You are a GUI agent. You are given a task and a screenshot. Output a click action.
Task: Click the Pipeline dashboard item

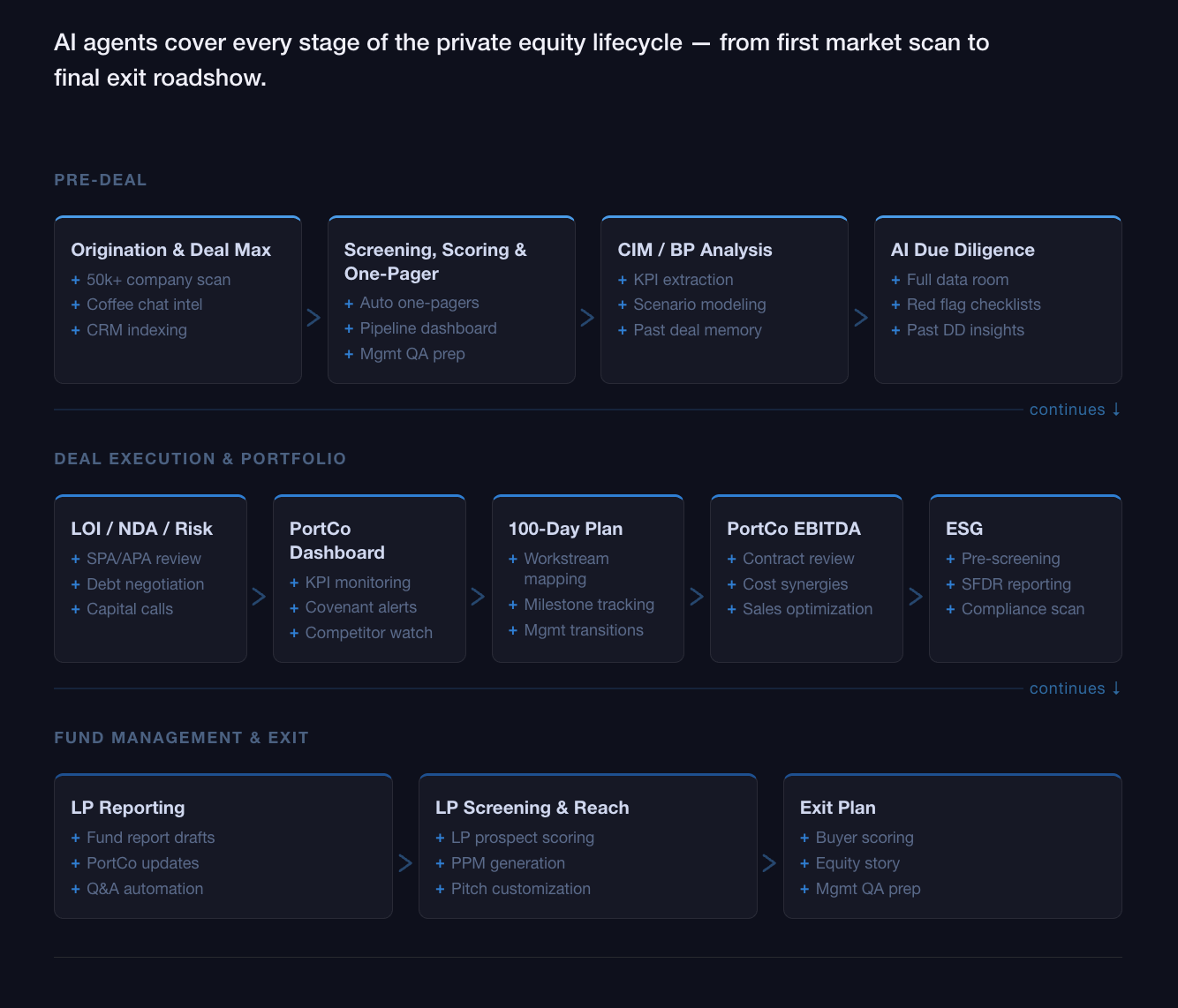428,328
